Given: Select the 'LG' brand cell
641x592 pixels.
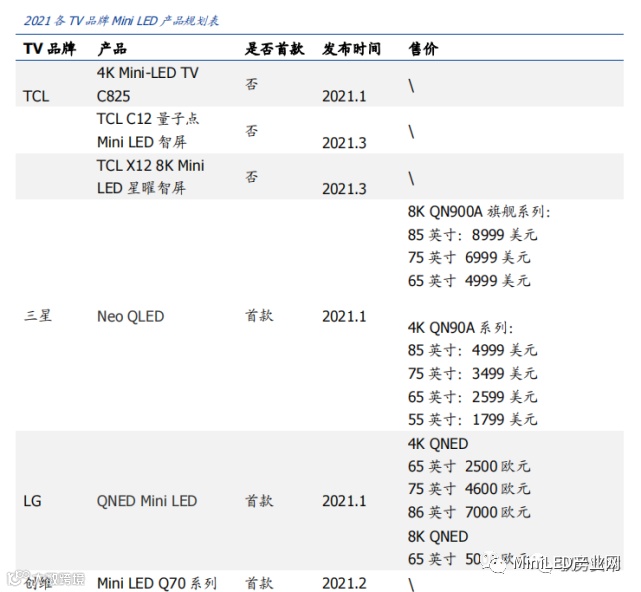Looking at the screenshot, I should [32, 501].
